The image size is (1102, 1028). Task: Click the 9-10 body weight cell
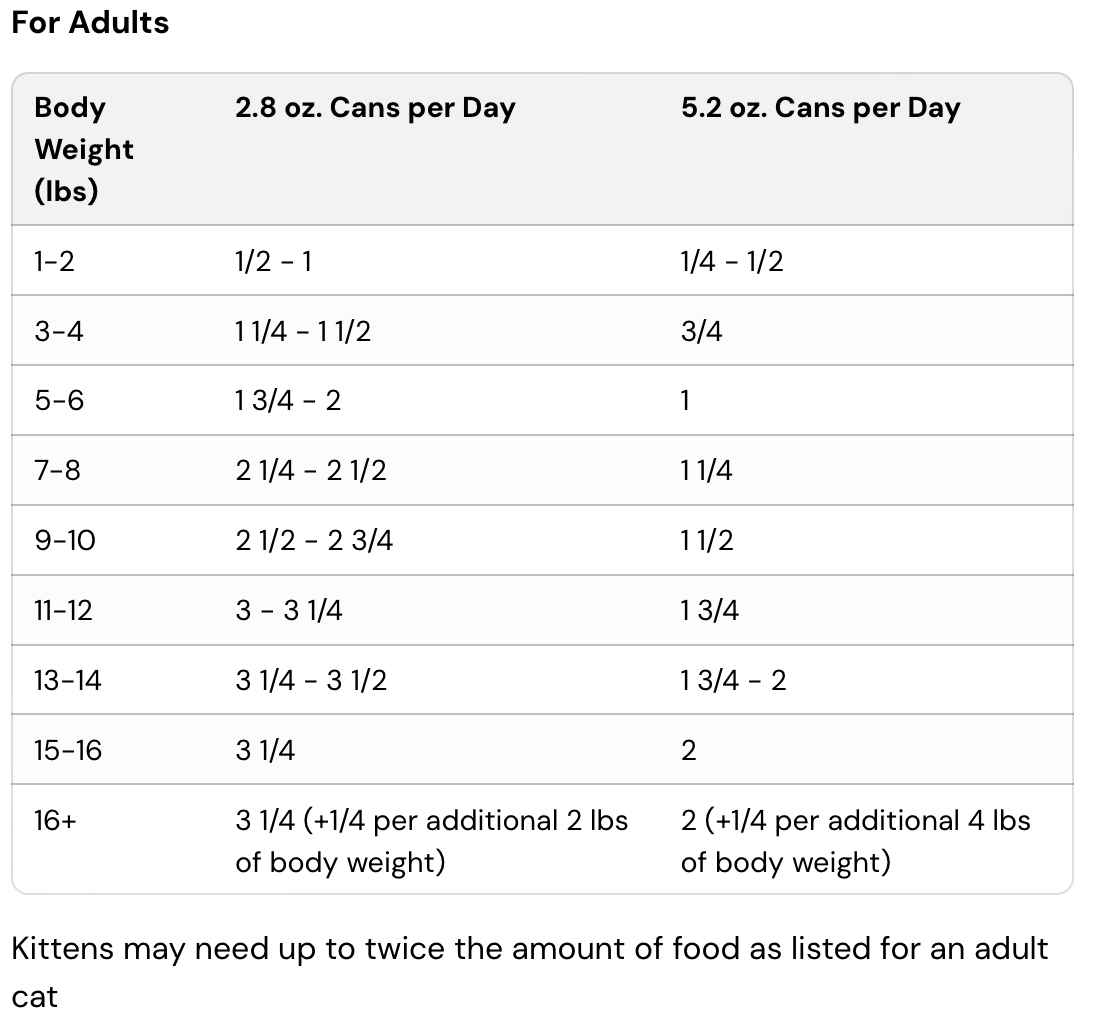click(65, 540)
